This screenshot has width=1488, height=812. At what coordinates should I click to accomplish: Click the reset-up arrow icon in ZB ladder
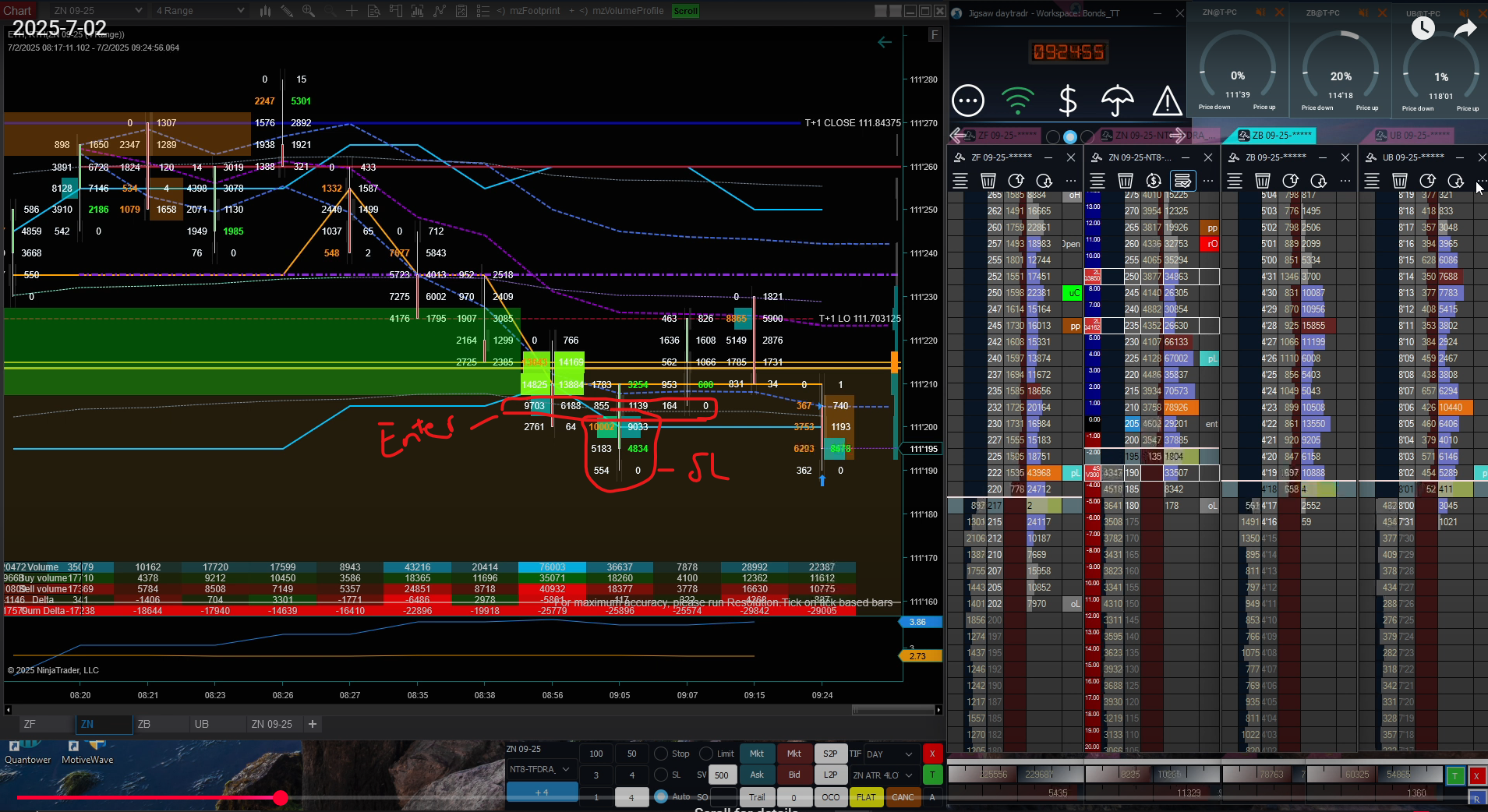click(x=1291, y=181)
